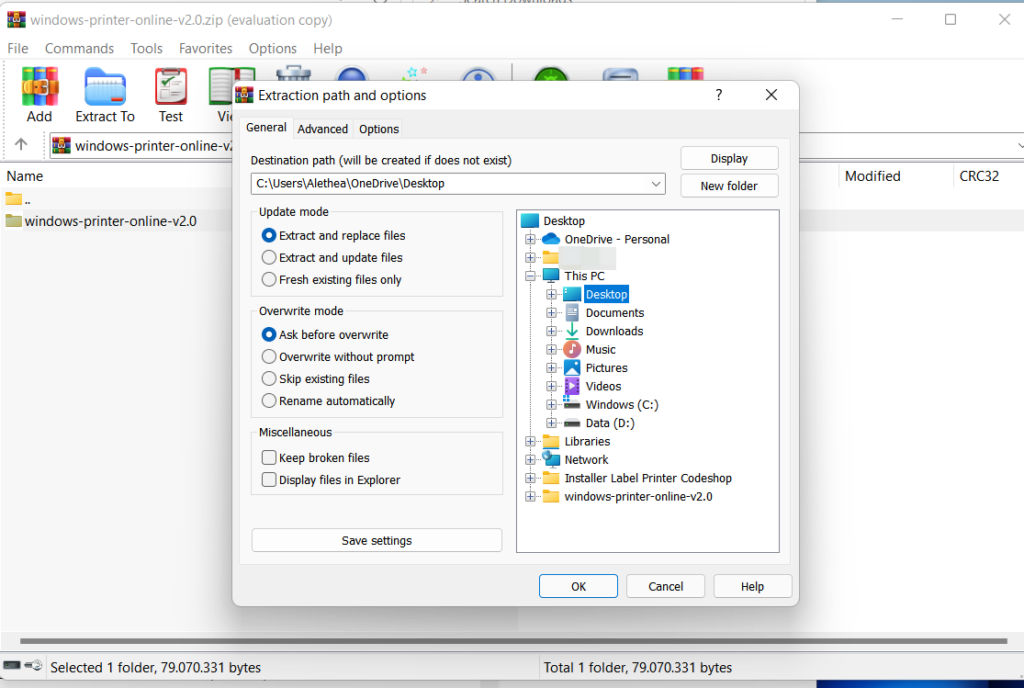Click the Add toolbar icon in WinRAR
The width and height of the screenshot is (1024, 688).
(39, 86)
